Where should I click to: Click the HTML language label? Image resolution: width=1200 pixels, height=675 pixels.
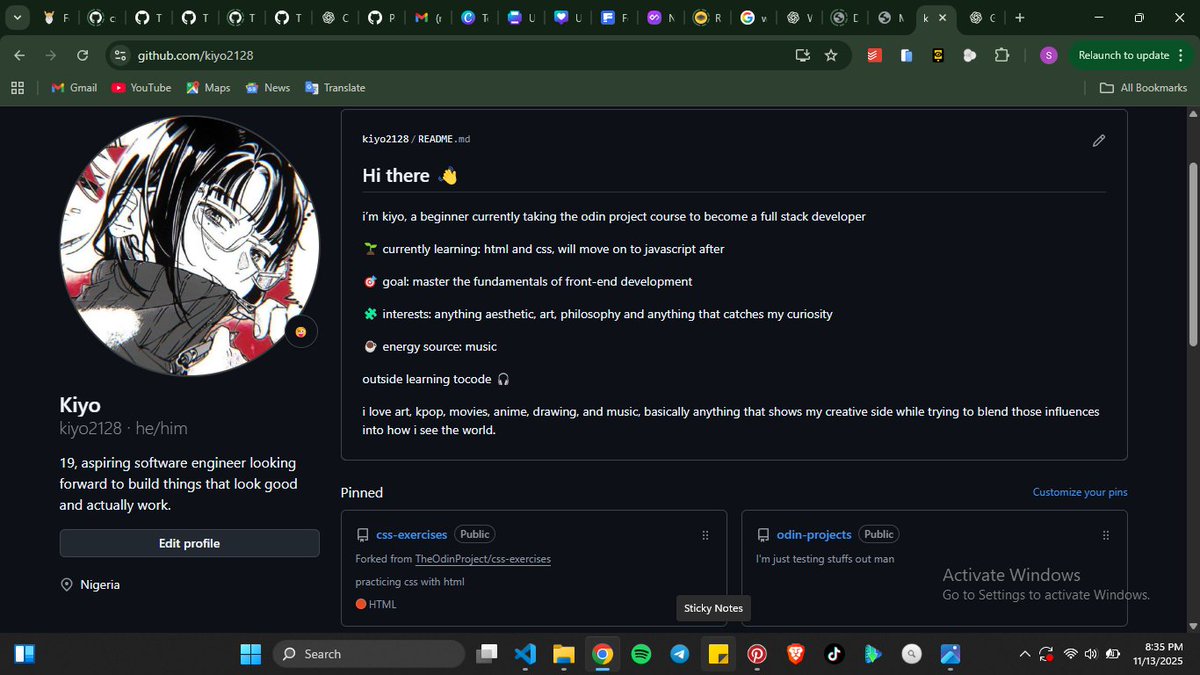click(383, 604)
